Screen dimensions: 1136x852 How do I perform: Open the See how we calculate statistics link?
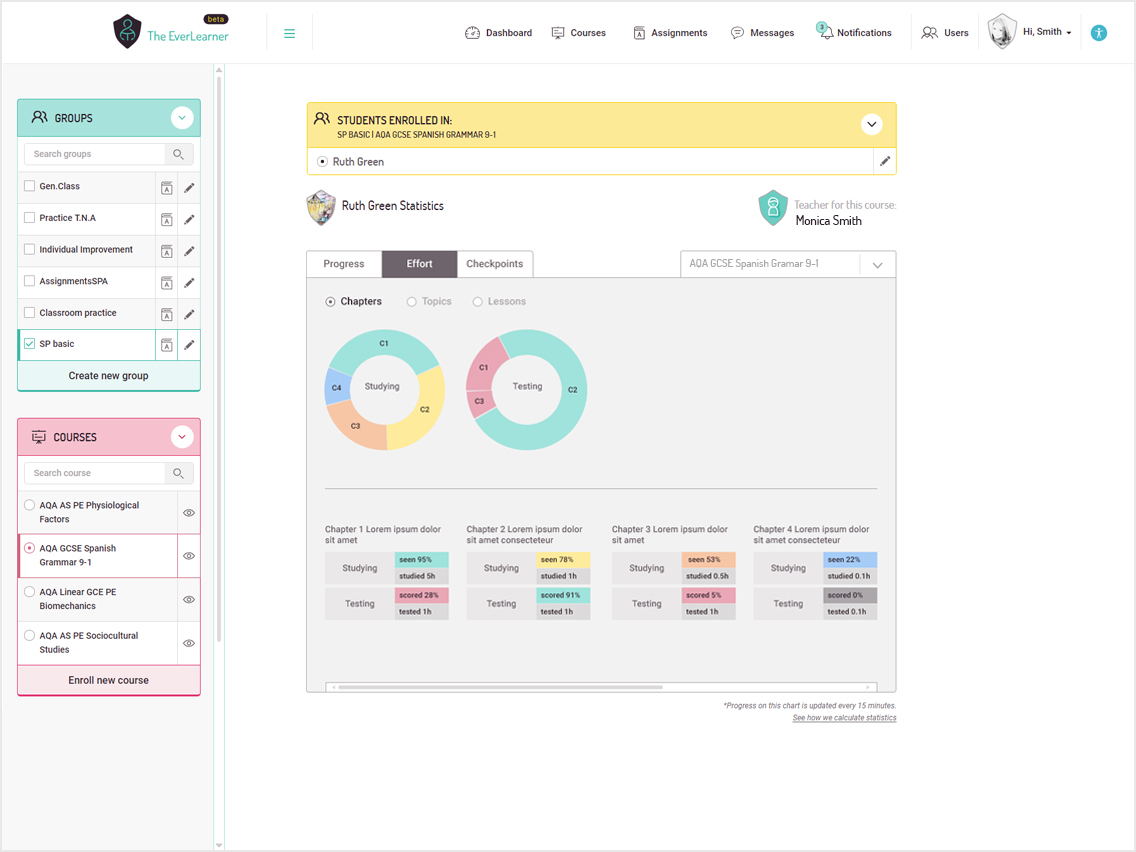click(x=844, y=718)
